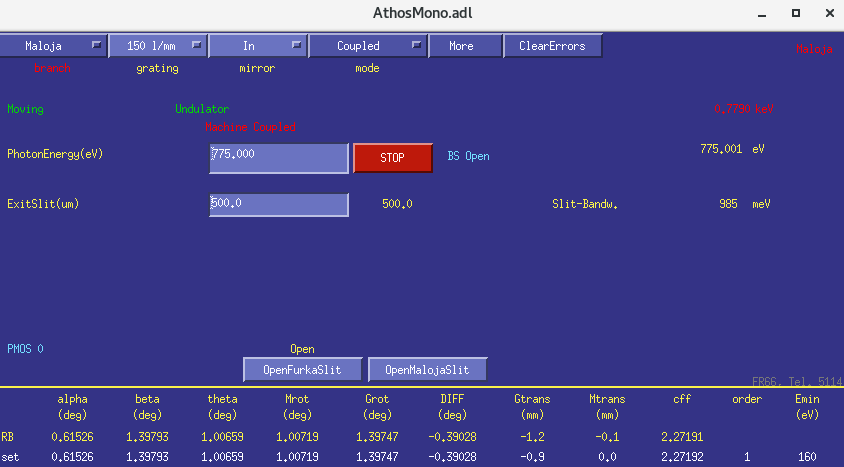Screen dimensions: 844x467
Task: Maximize the AthosMono.adl window
Action: tap(796, 13)
